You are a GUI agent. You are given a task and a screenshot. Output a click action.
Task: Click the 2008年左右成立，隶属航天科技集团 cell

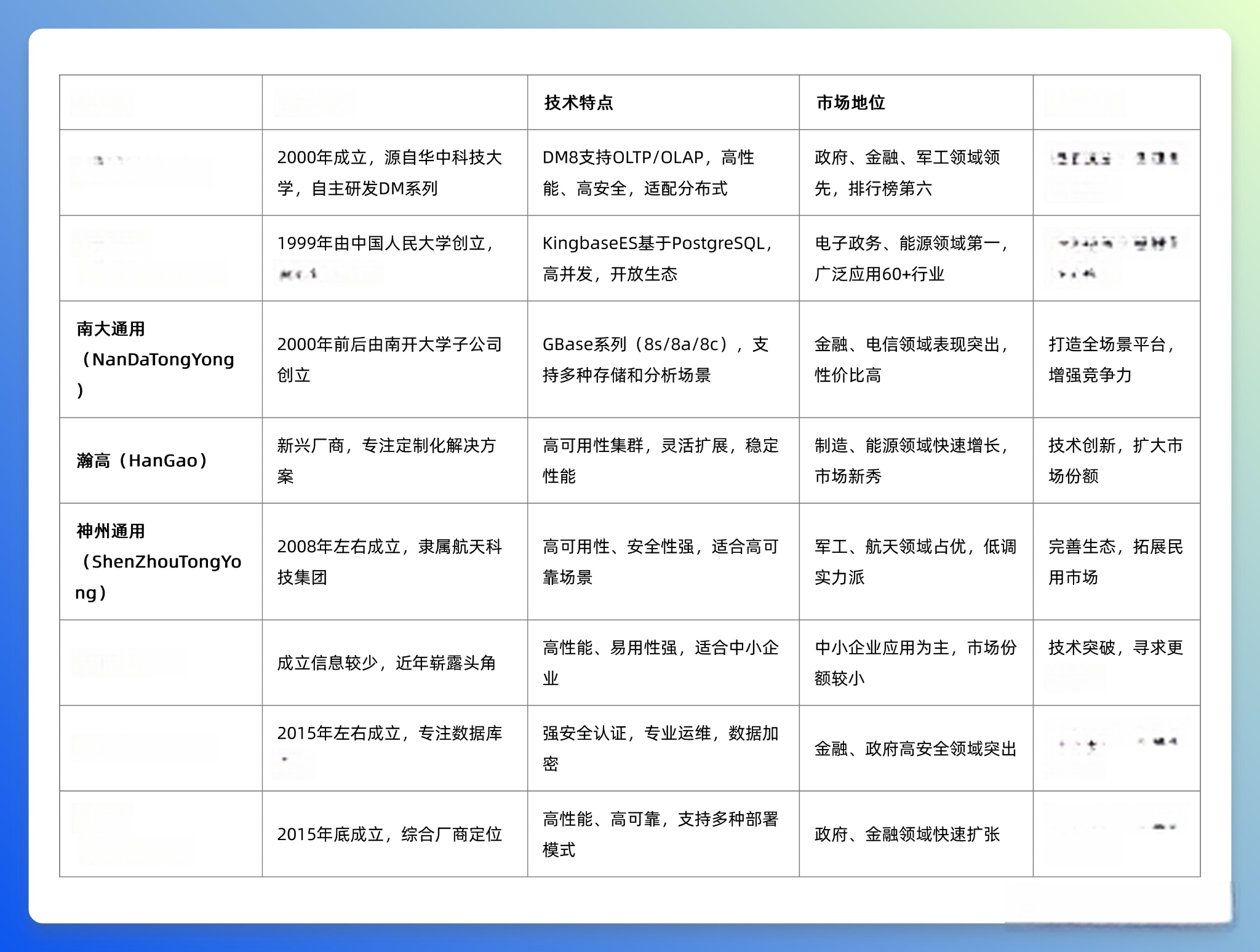[395, 561]
